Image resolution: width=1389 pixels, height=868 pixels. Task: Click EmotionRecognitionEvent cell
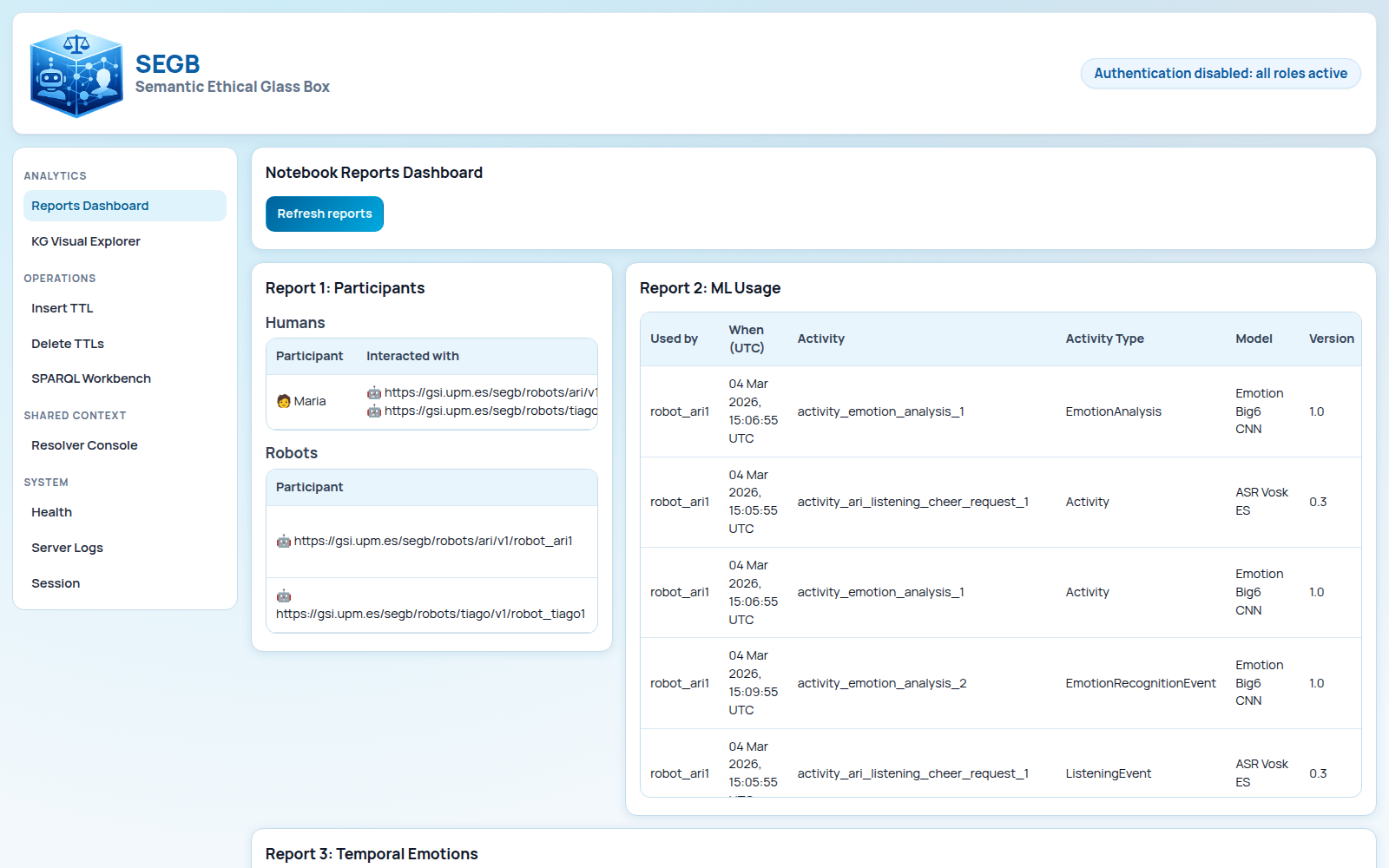pos(1141,683)
